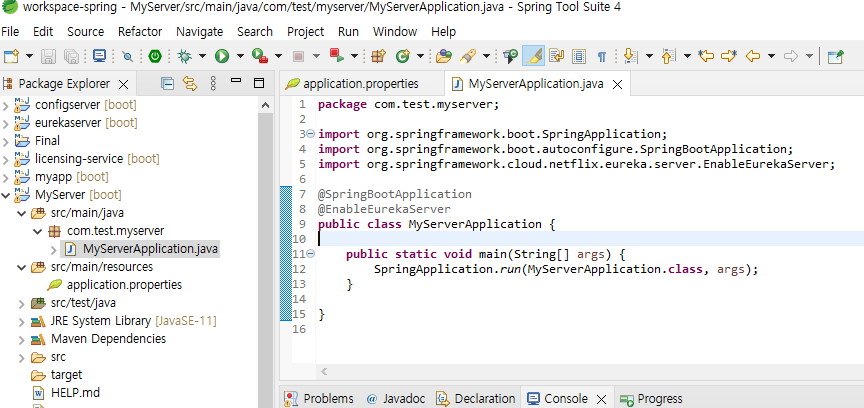Toggle Link with Editor in Package Explorer
Viewport: 864px width, 408px height.
pyautogui.click(x=190, y=84)
